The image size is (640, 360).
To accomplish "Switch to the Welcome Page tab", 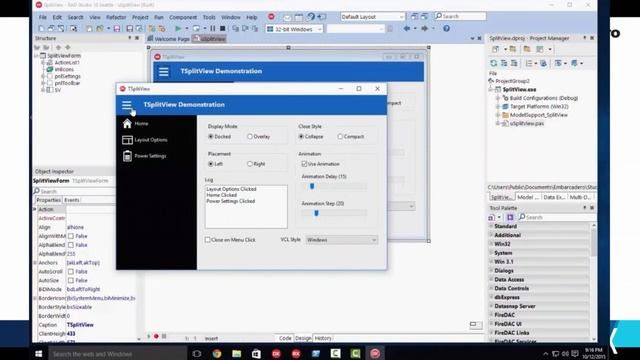I will tap(169, 39).
